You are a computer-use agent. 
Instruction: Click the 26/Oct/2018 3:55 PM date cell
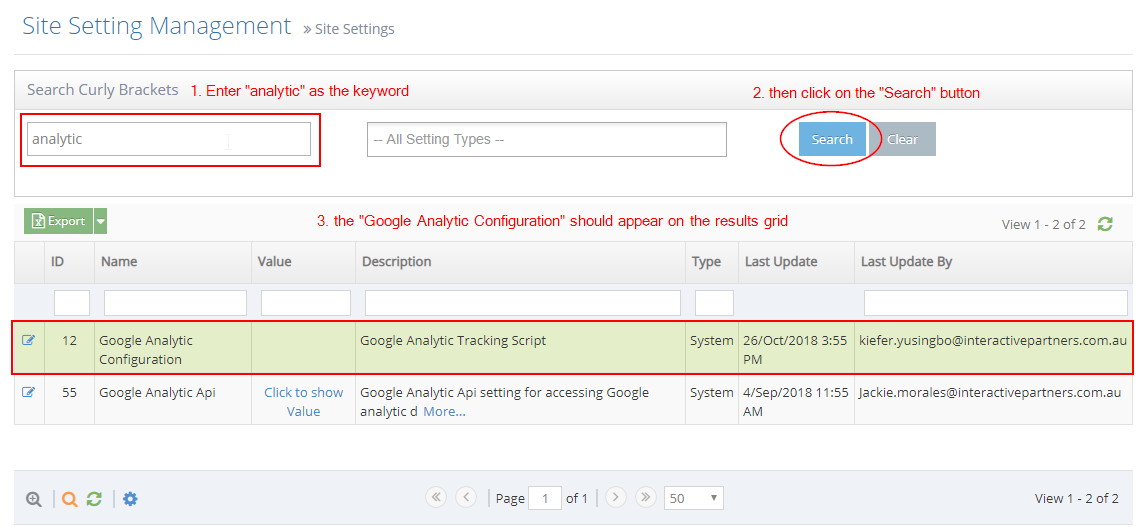tap(796, 350)
